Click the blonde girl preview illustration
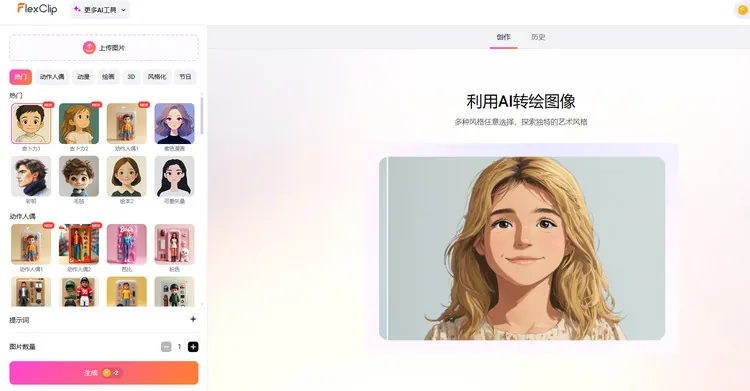Viewport: 750px width, 391px height. pyautogui.click(x=522, y=248)
